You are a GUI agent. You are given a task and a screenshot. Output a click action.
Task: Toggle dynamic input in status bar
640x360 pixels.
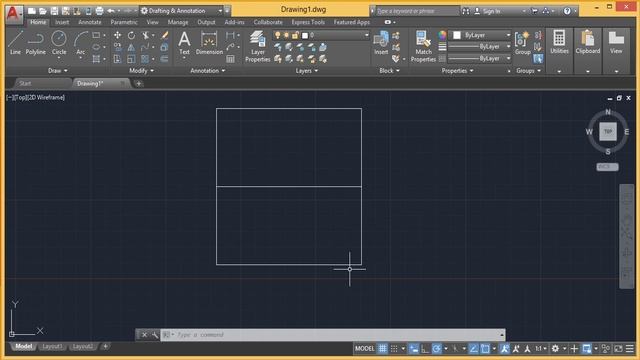point(413,349)
